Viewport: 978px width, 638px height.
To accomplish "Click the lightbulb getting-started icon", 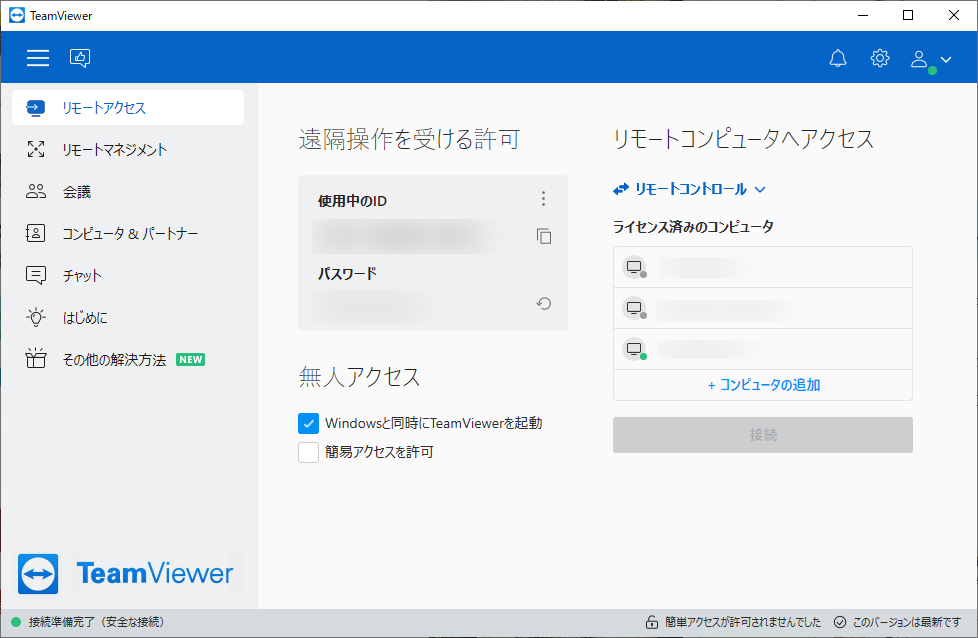I will (36, 317).
